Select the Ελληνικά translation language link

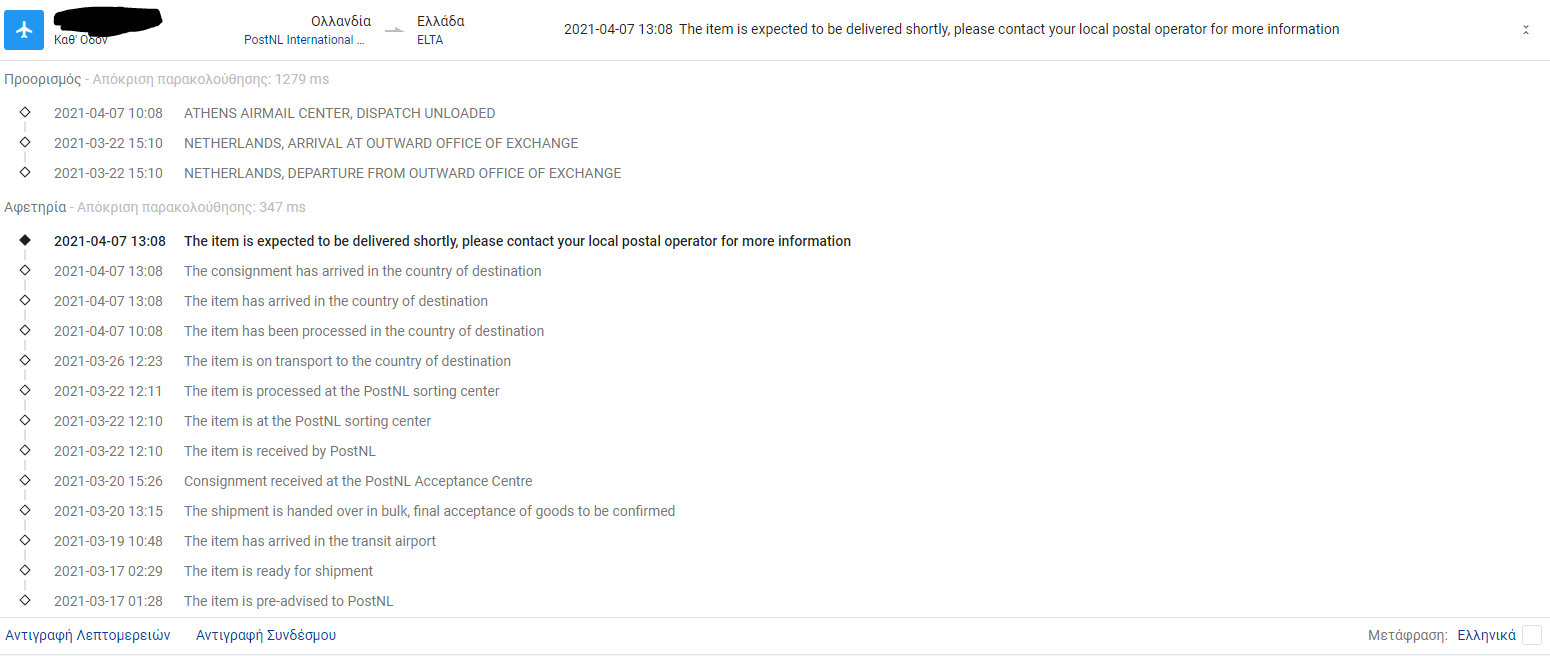pyautogui.click(x=1487, y=635)
